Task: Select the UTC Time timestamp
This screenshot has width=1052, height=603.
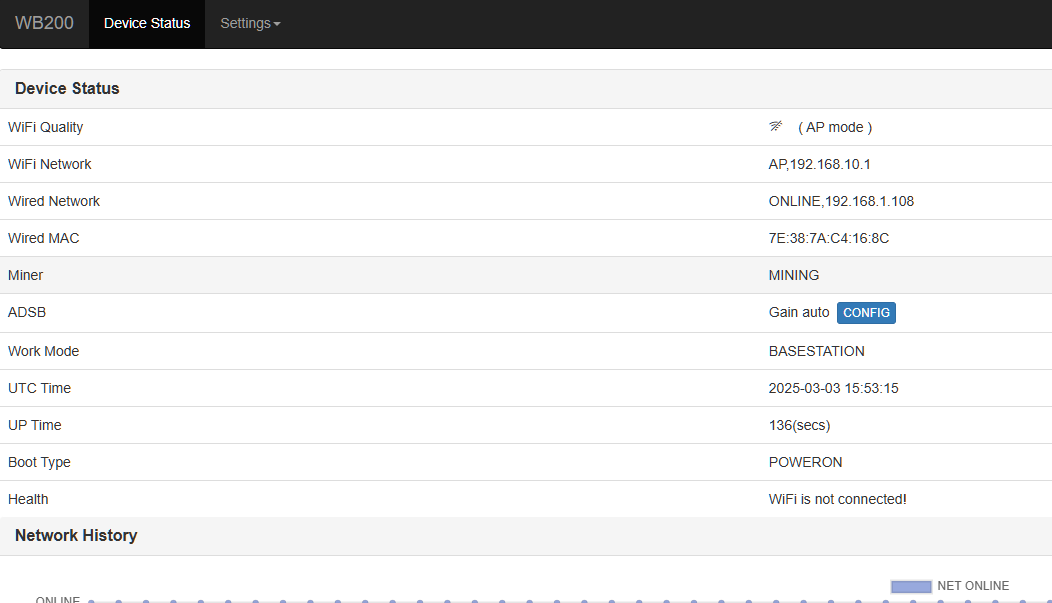Action: tap(833, 388)
